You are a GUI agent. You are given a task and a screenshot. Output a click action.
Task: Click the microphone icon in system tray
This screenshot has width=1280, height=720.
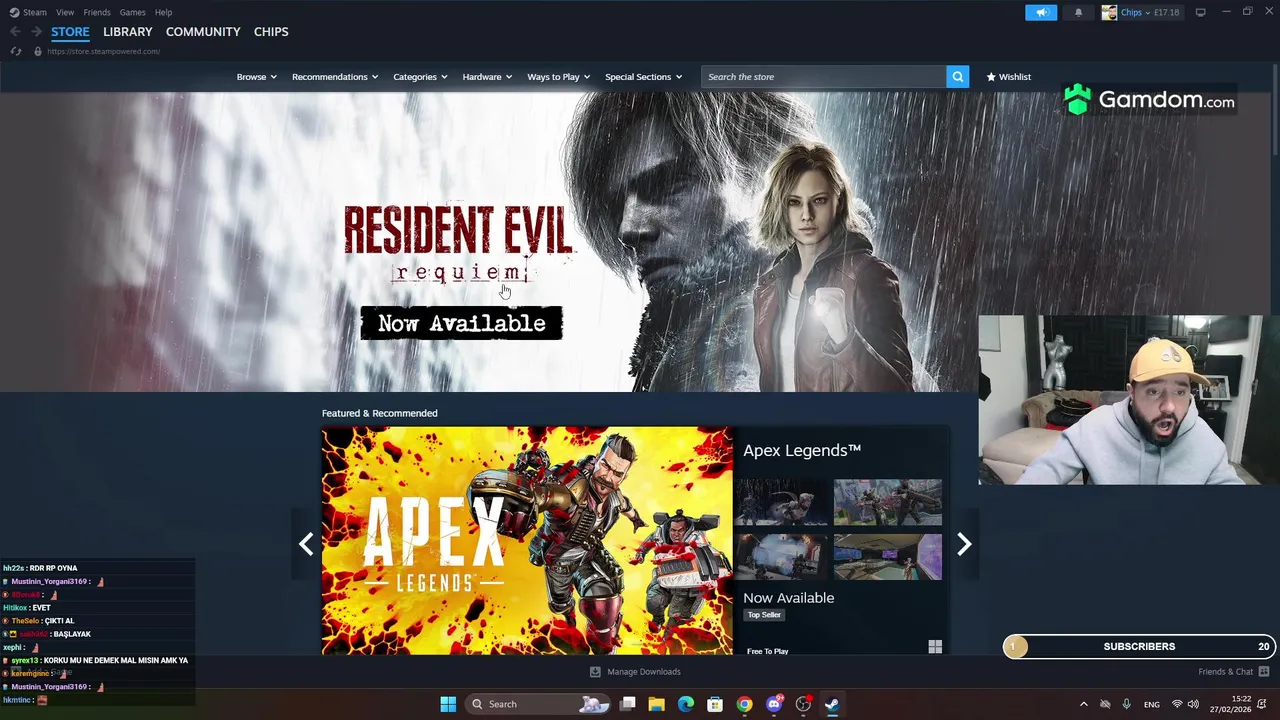(1127, 704)
